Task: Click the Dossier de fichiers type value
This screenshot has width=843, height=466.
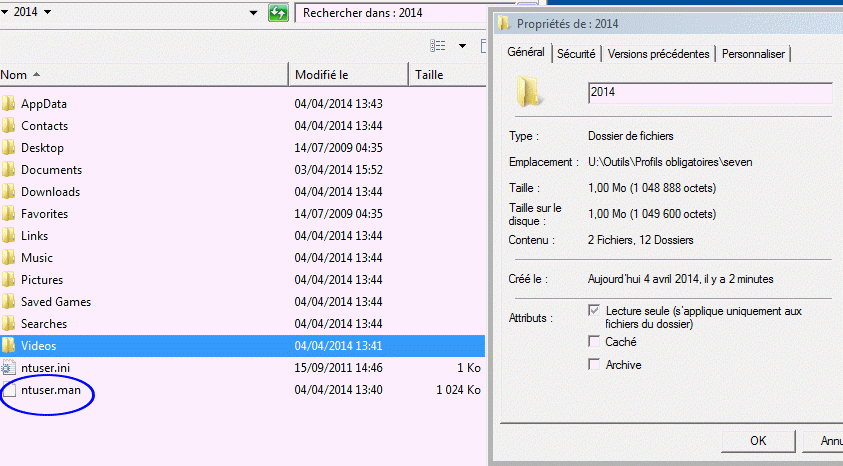Action: [x=631, y=136]
